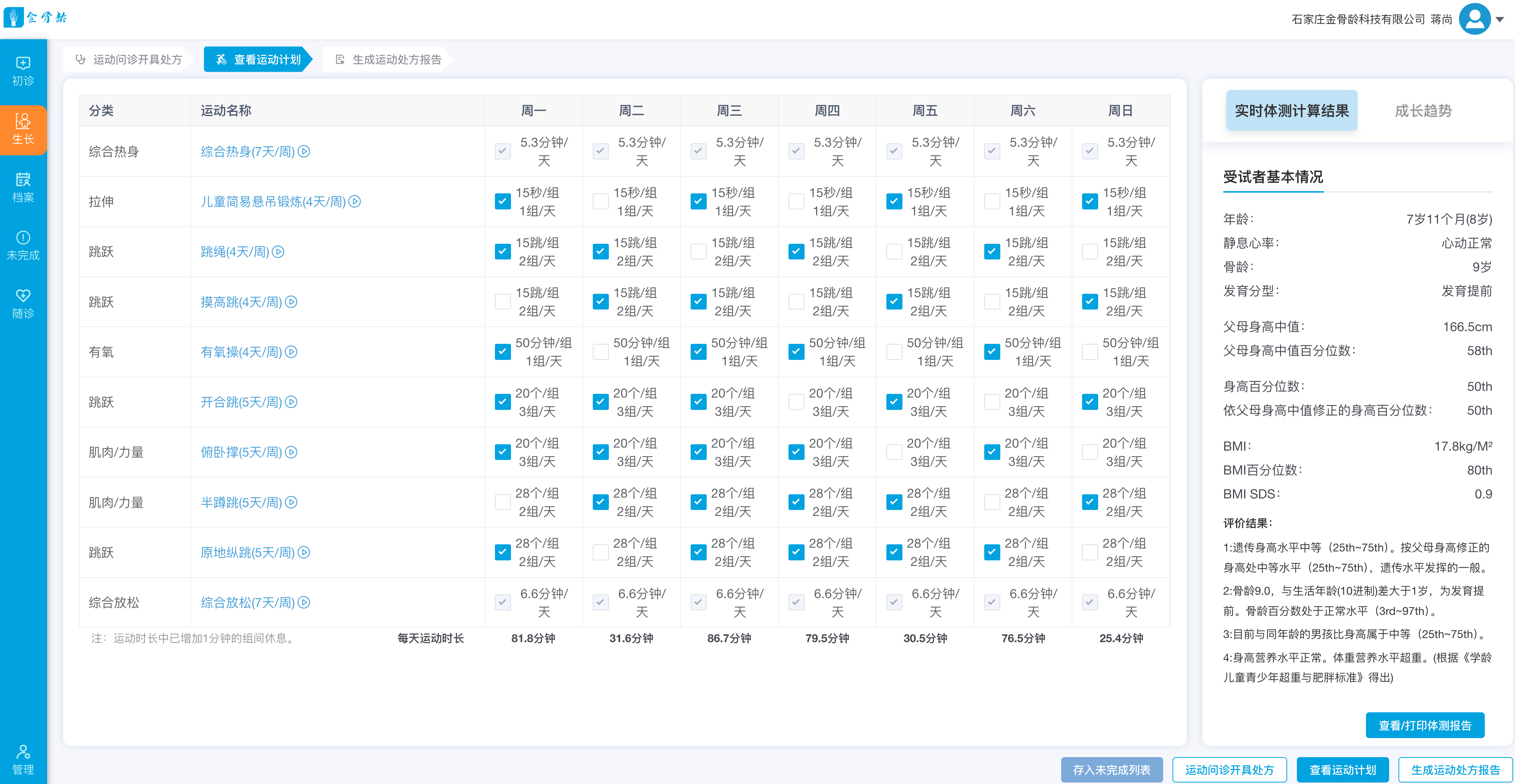Click bottom 查看运动计划 button
Image resolution: width=1515 pixels, height=784 pixels.
(1343, 770)
